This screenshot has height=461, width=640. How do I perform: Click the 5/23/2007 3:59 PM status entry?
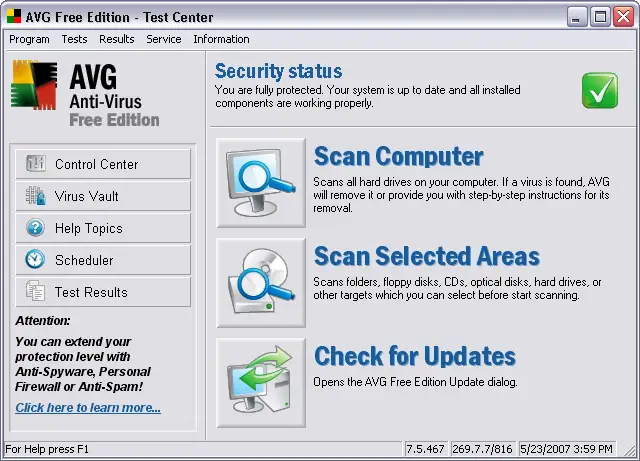[567, 449]
